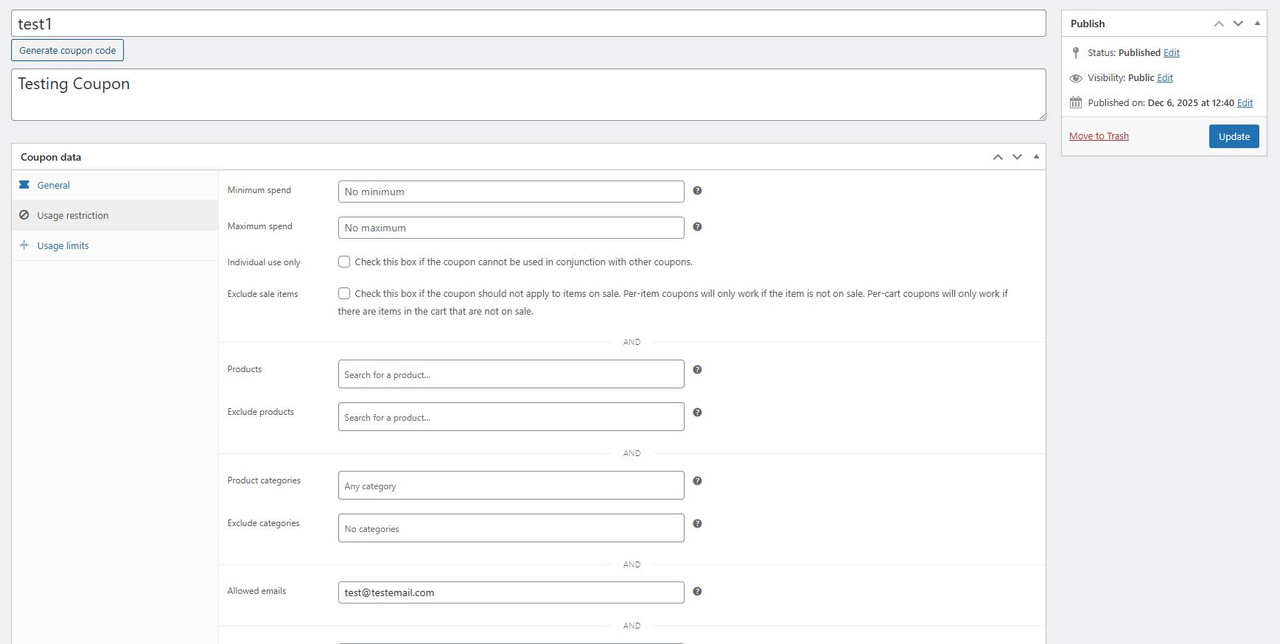This screenshot has width=1280, height=644.
Task: Click the Usage restriction ban icon
Action: click(24, 215)
